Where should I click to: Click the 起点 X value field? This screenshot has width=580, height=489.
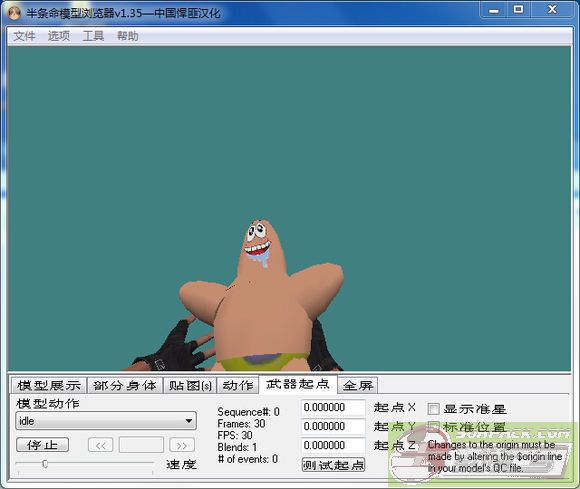point(333,407)
